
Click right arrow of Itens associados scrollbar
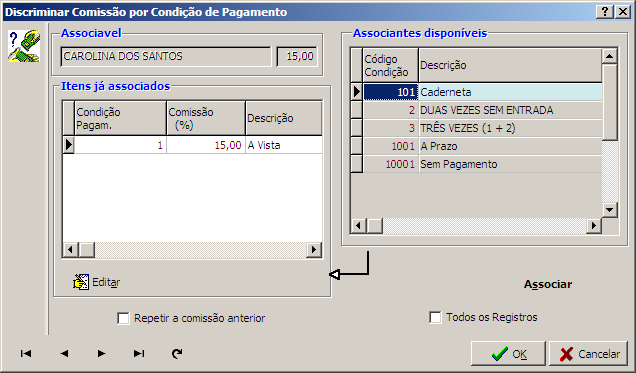(x=314, y=250)
